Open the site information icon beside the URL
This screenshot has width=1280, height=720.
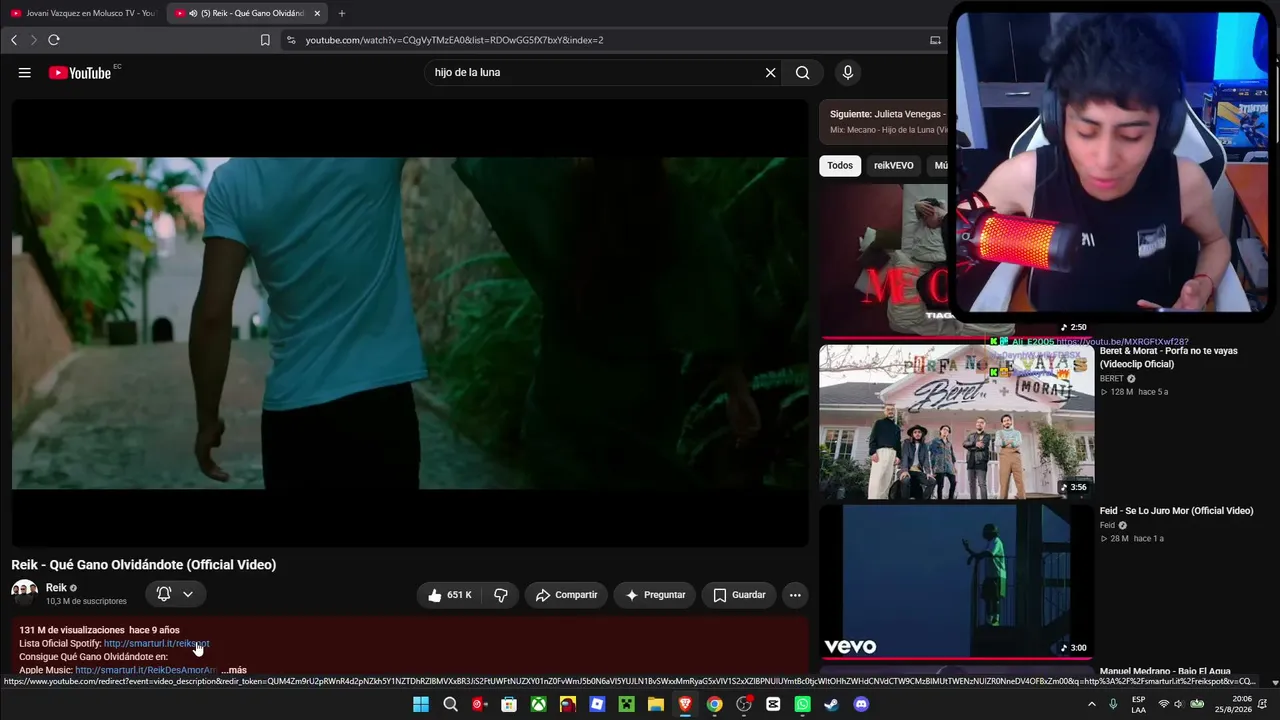[x=291, y=40]
